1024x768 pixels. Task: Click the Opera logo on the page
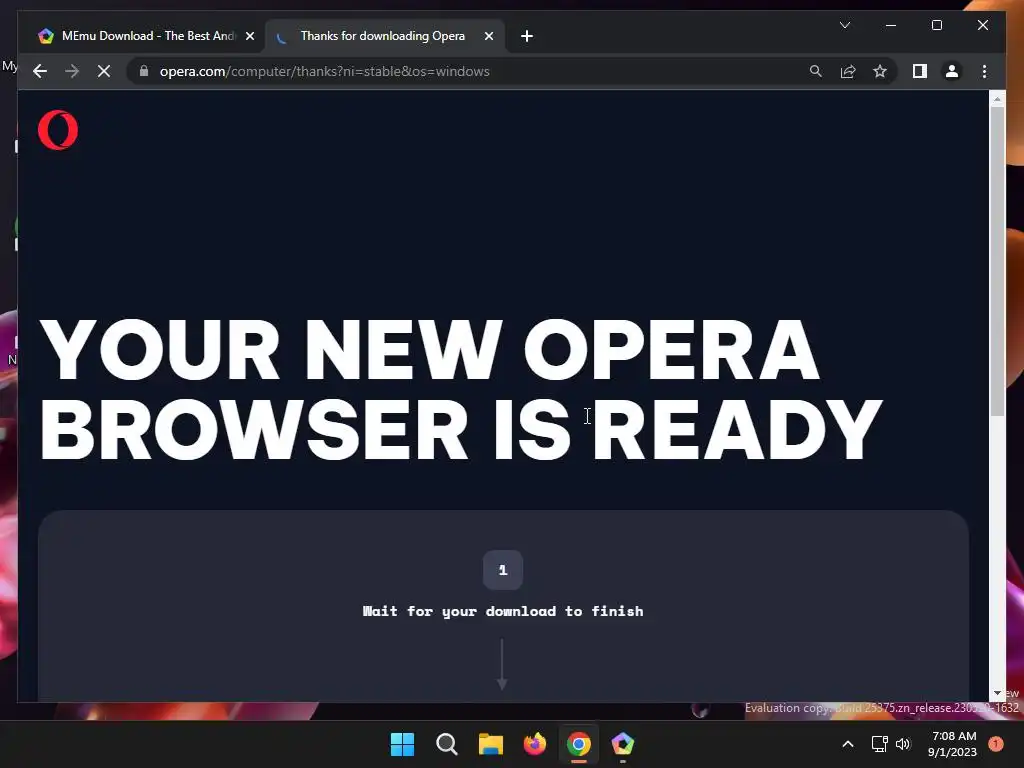58,130
